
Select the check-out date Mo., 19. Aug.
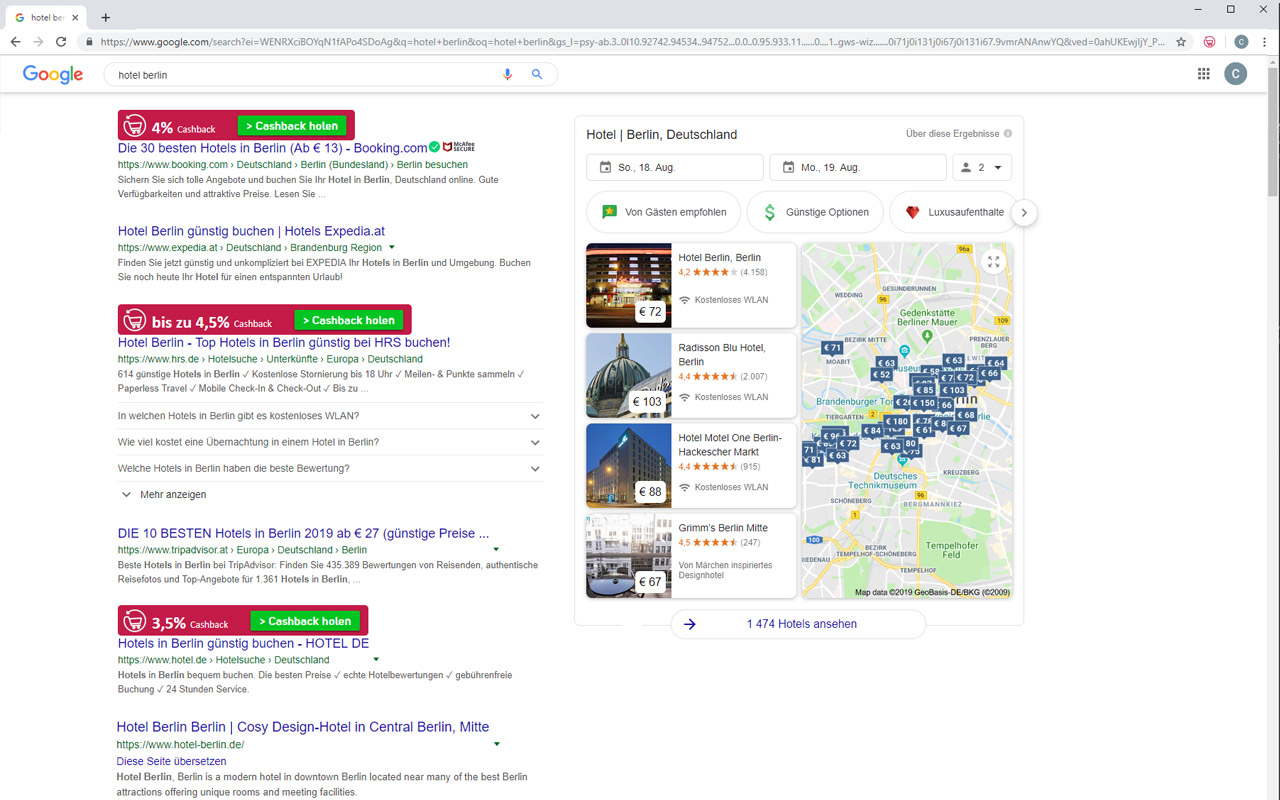[x=858, y=167]
